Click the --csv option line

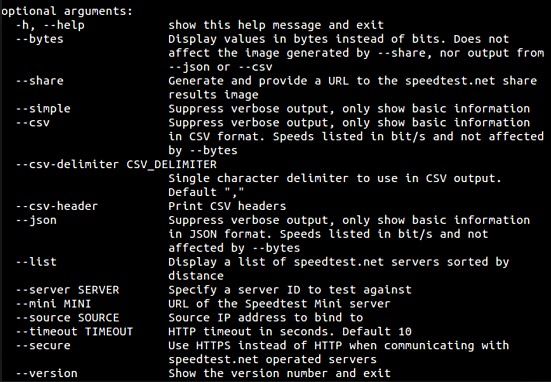(33, 123)
